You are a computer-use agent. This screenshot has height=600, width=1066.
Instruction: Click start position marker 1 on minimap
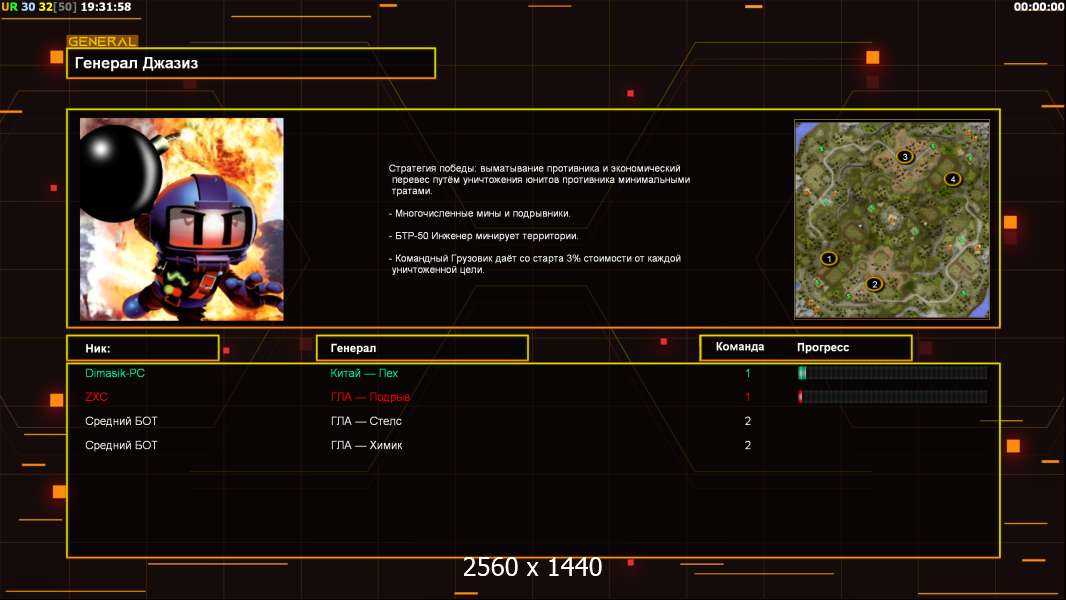828,258
